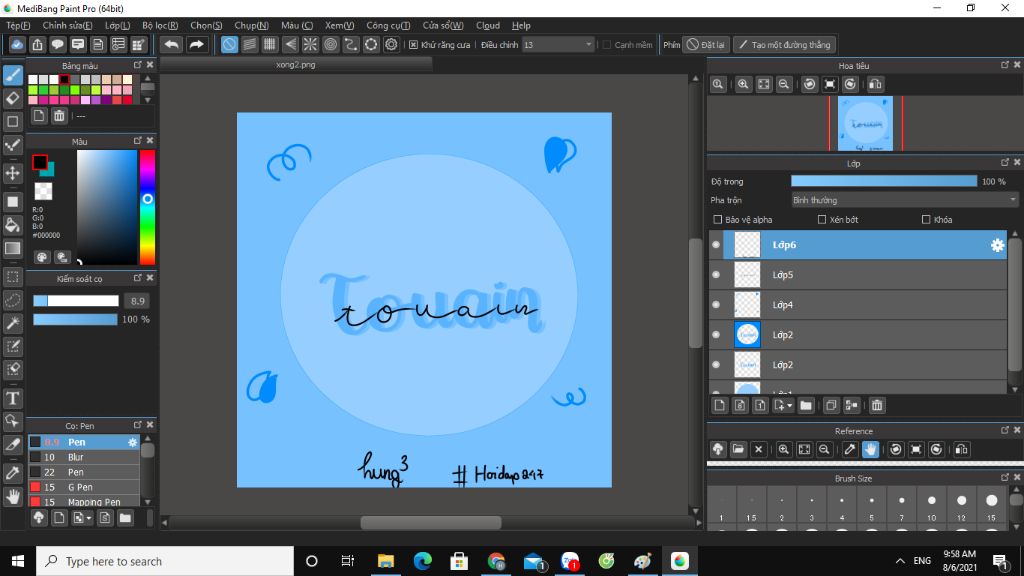Turn off snap guide

point(229,44)
